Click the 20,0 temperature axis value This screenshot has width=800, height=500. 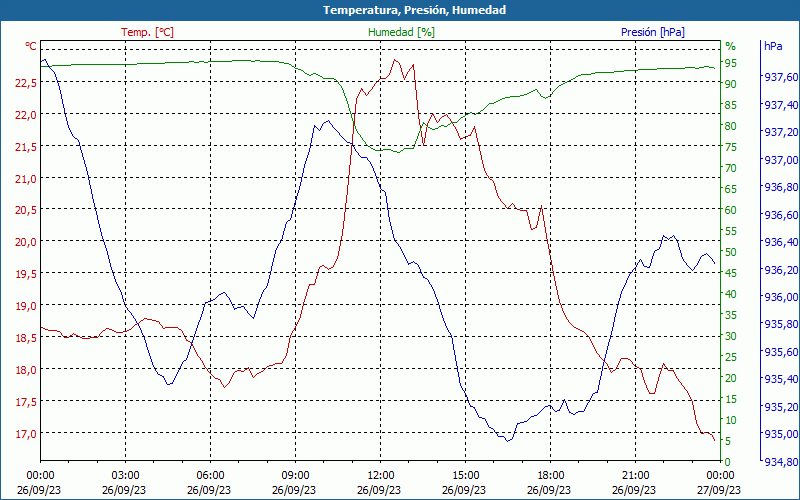(26, 242)
